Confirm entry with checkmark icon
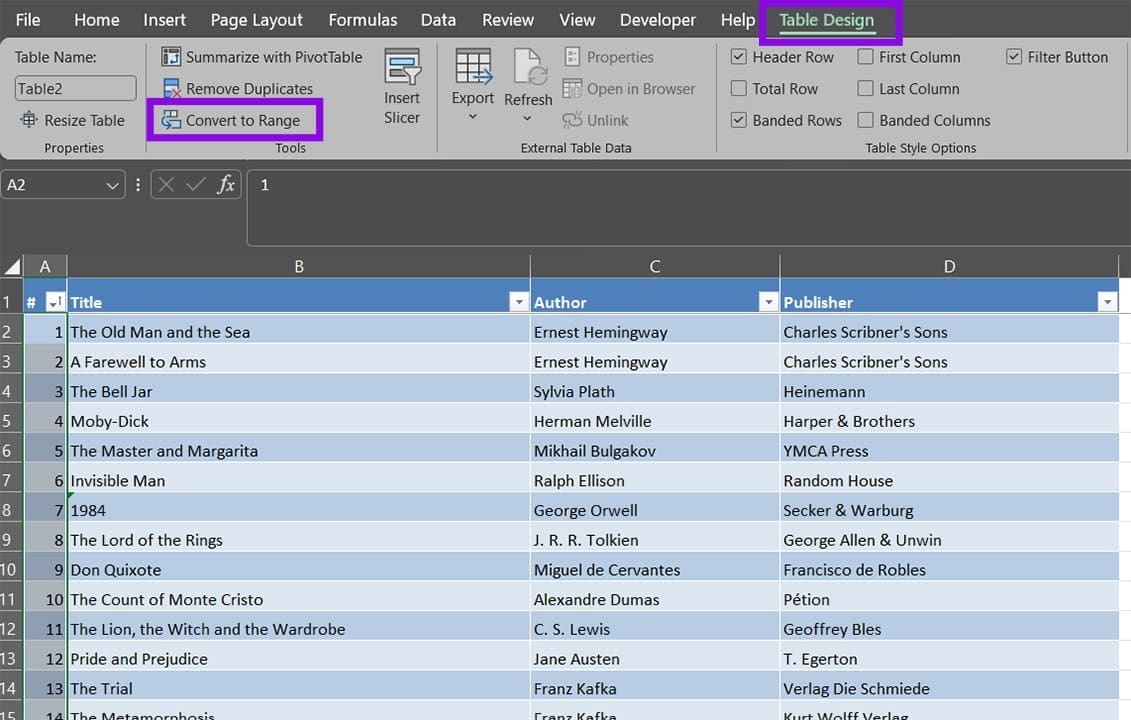 tap(195, 185)
